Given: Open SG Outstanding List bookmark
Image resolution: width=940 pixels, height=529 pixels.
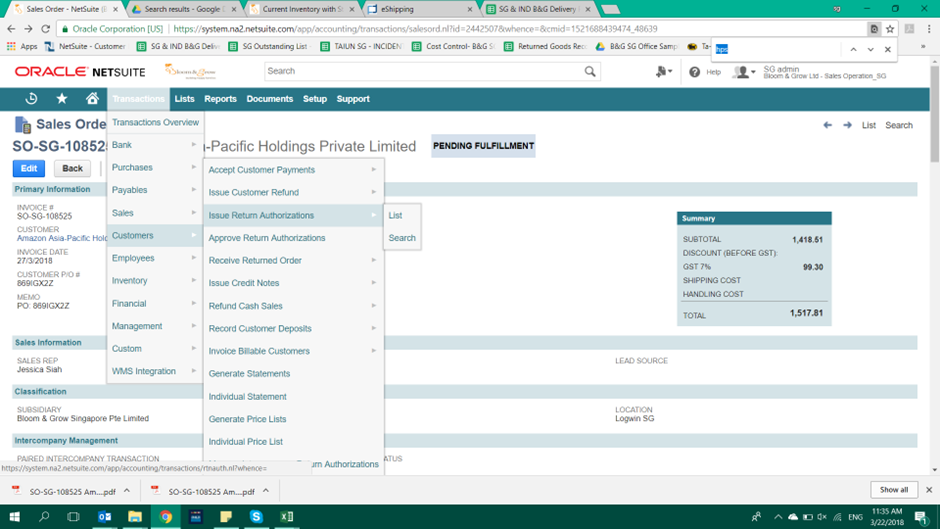Looking at the screenshot, I should (269, 46).
